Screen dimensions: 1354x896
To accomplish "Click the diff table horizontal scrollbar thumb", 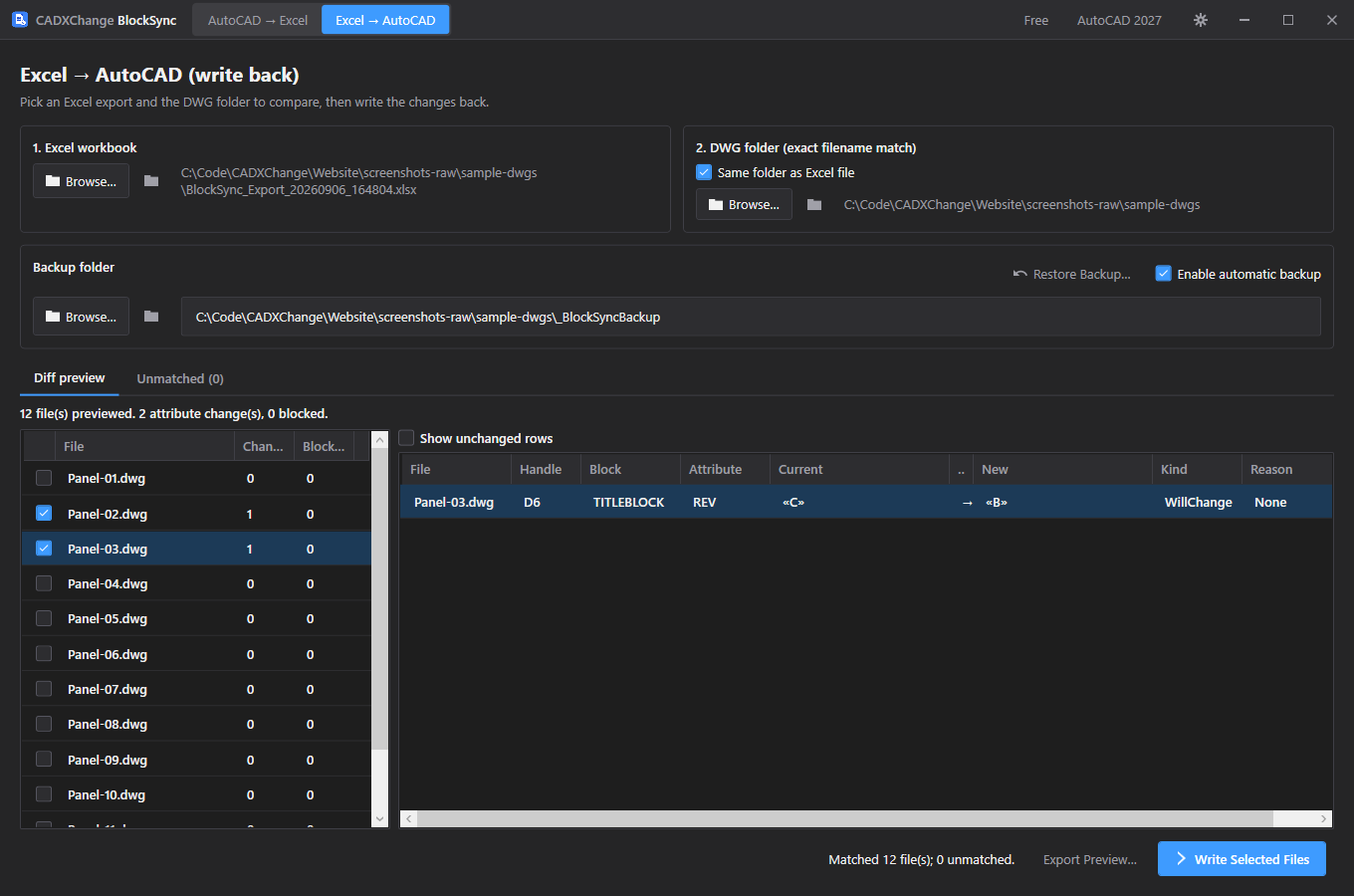I will [x=844, y=818].
